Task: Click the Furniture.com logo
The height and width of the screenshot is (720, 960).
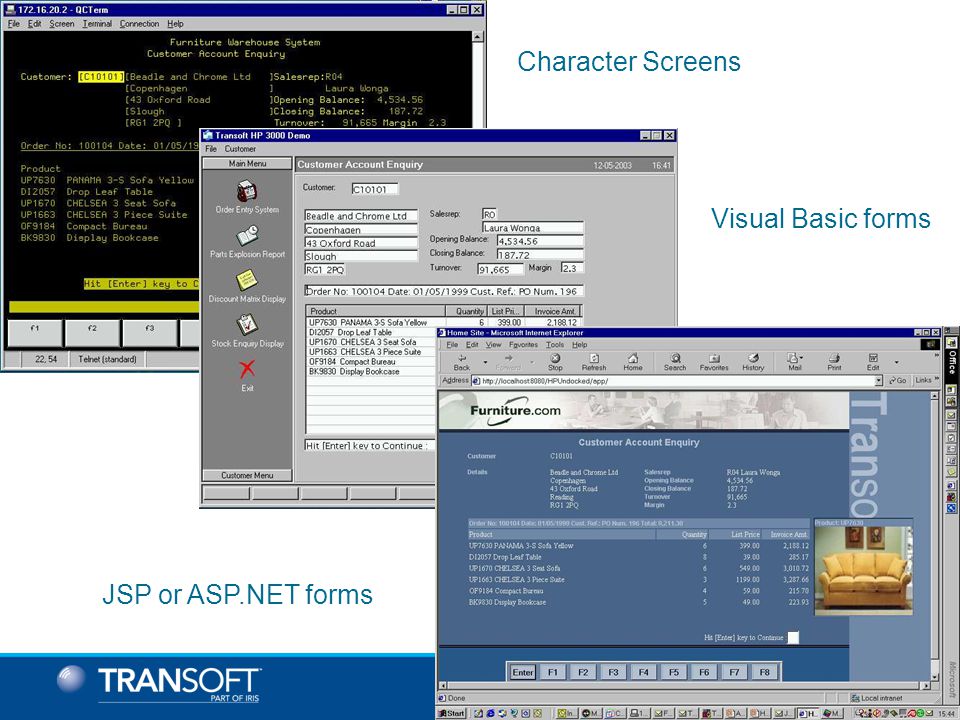Action: (x=515, y=410)
